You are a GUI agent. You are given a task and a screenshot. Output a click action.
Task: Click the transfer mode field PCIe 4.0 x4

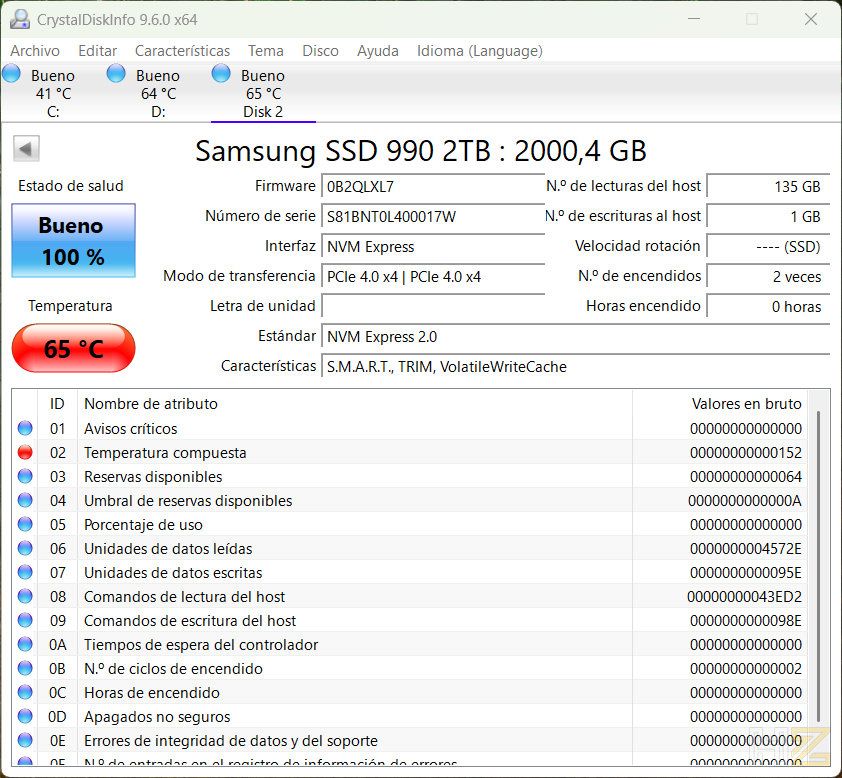[433, 277]
